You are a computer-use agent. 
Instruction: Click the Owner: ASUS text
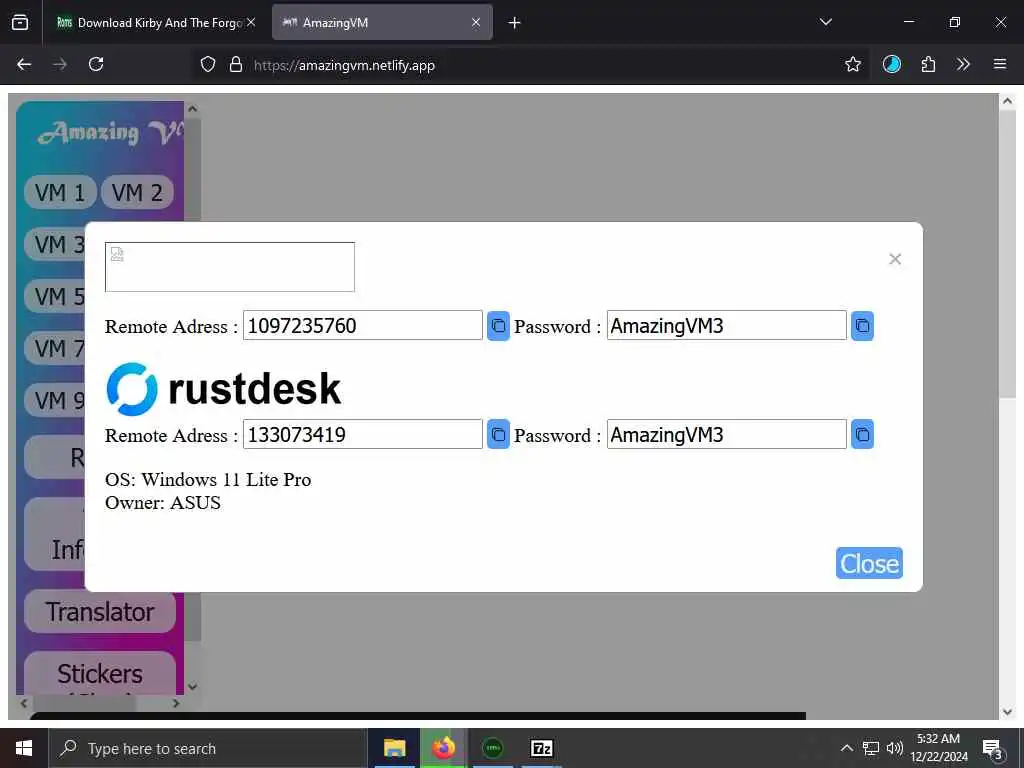click(x=163, y=502)
